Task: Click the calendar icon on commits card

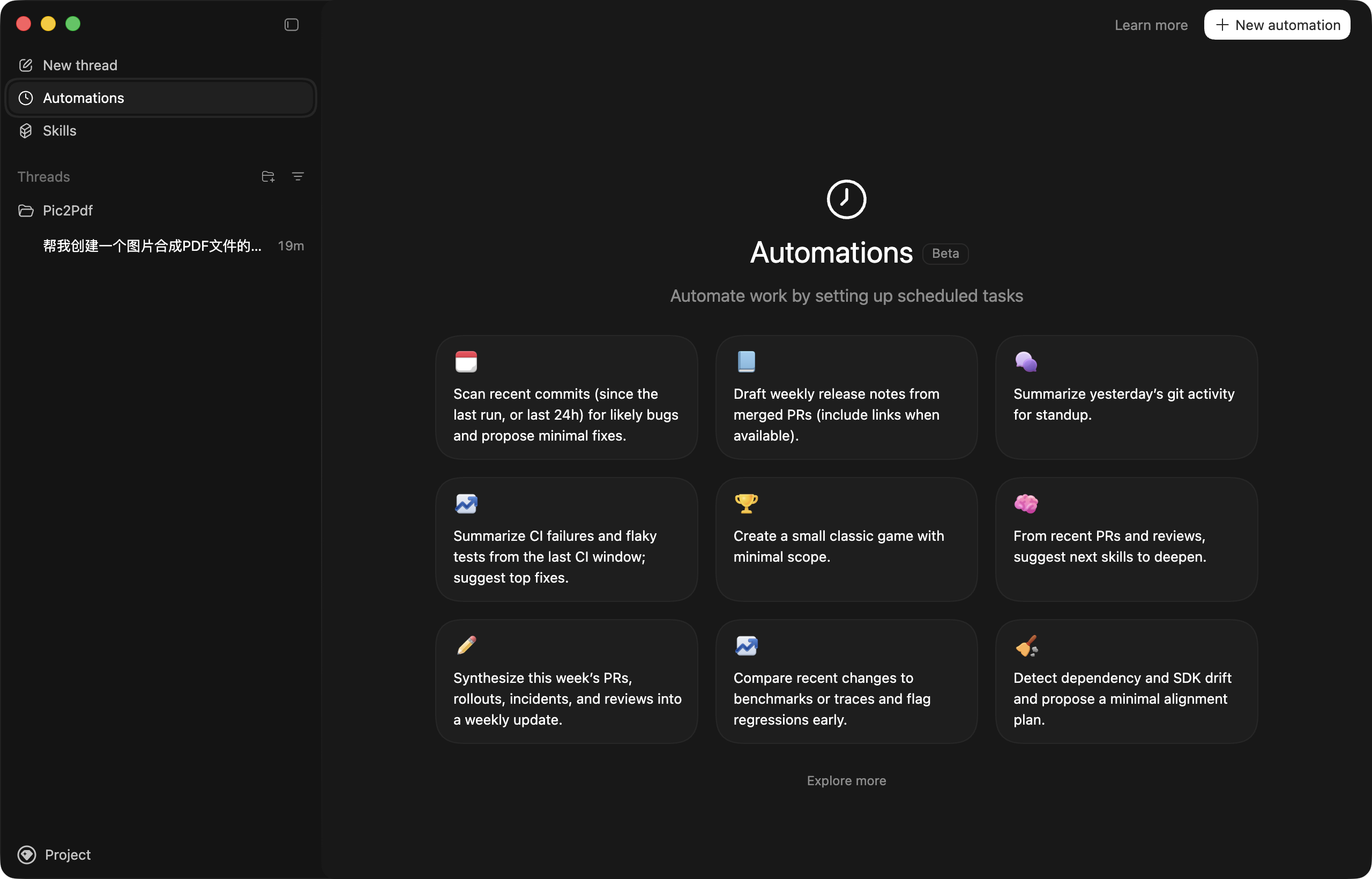Action: (x=466, y=361)
